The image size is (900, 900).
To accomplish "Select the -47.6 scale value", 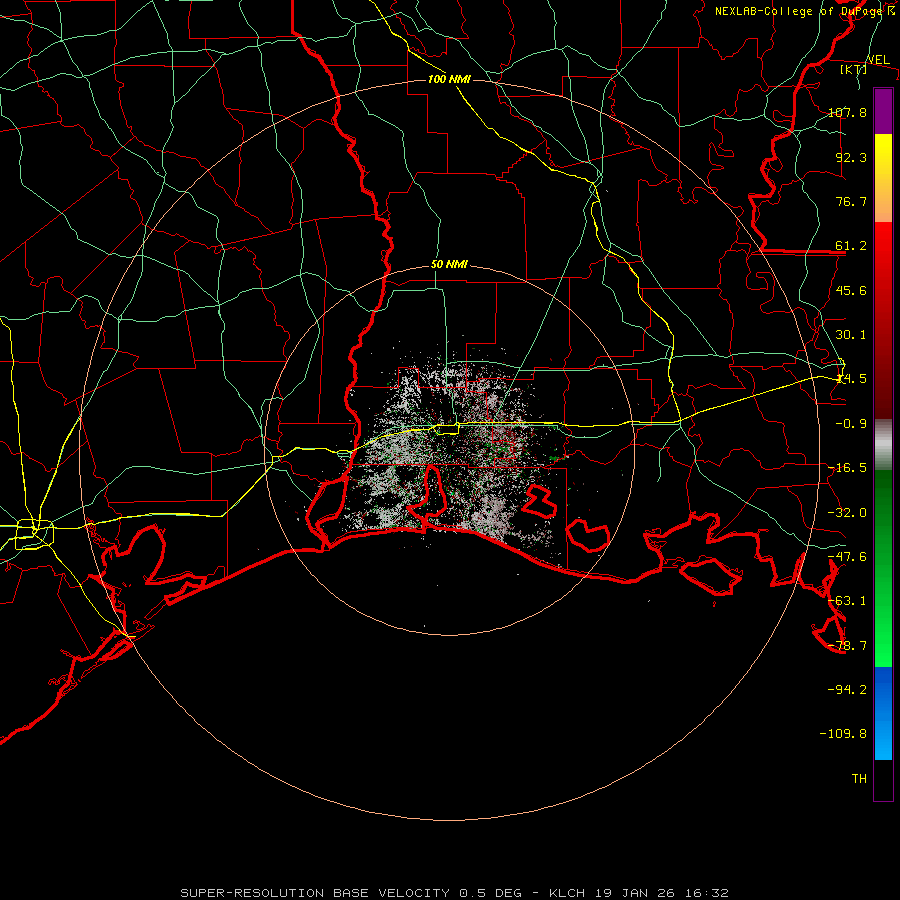I will point(848,557).
